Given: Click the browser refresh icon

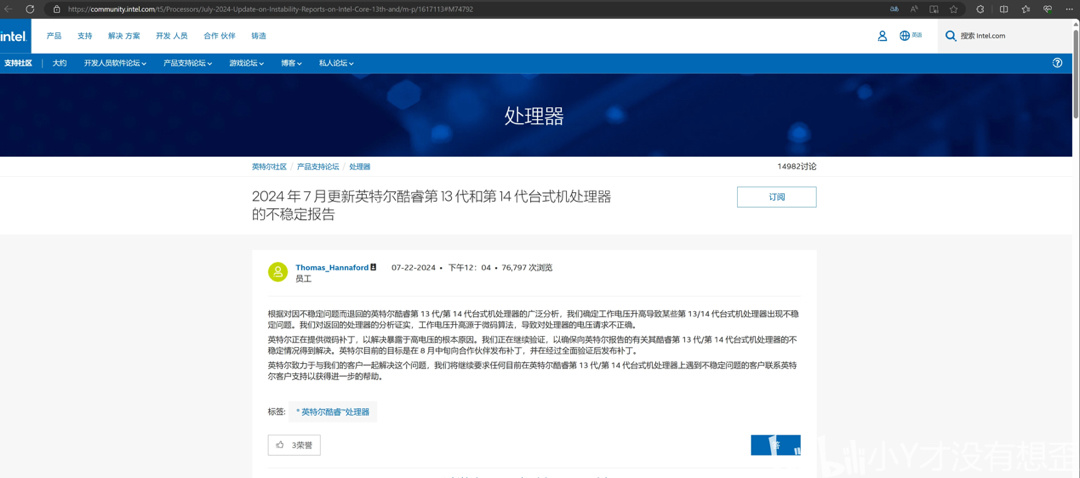Looking at the screenshot, I should point(30,9).
